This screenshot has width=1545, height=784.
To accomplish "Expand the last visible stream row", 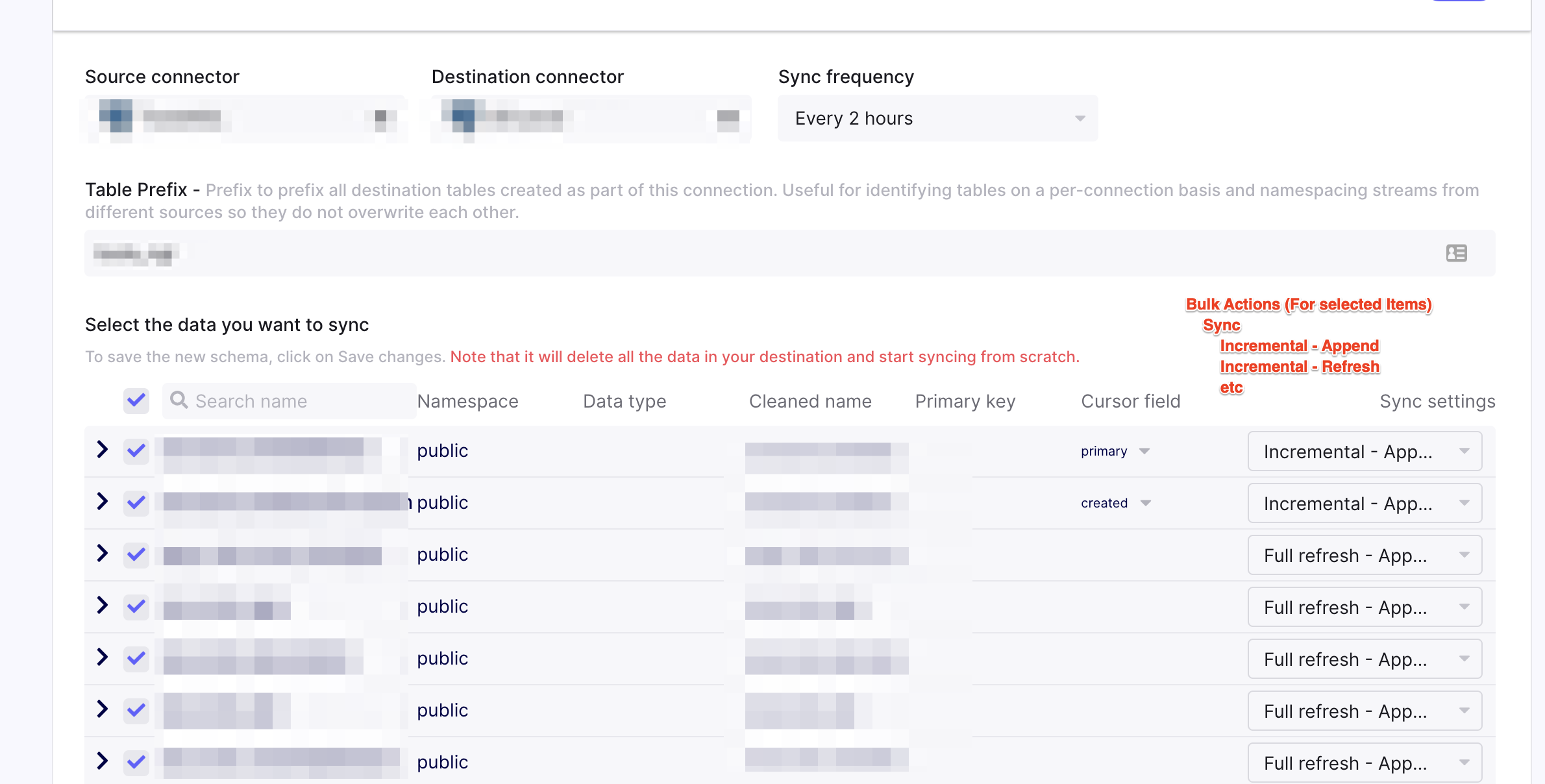I will point(102,763).
